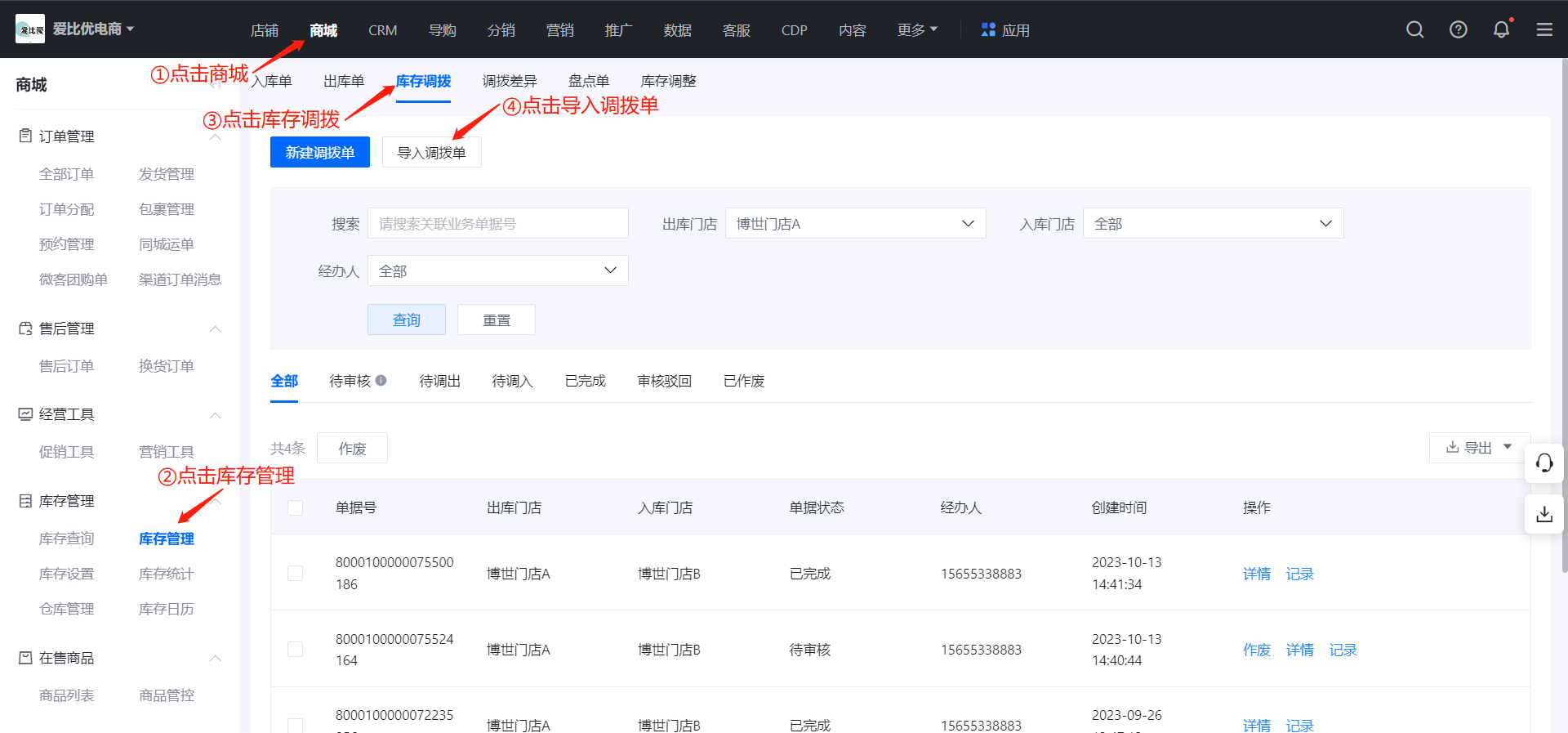The width and height of the screenshot is (1568, 733).
Task: Filter by the 已完成 status tab
Action: (585, 381)
